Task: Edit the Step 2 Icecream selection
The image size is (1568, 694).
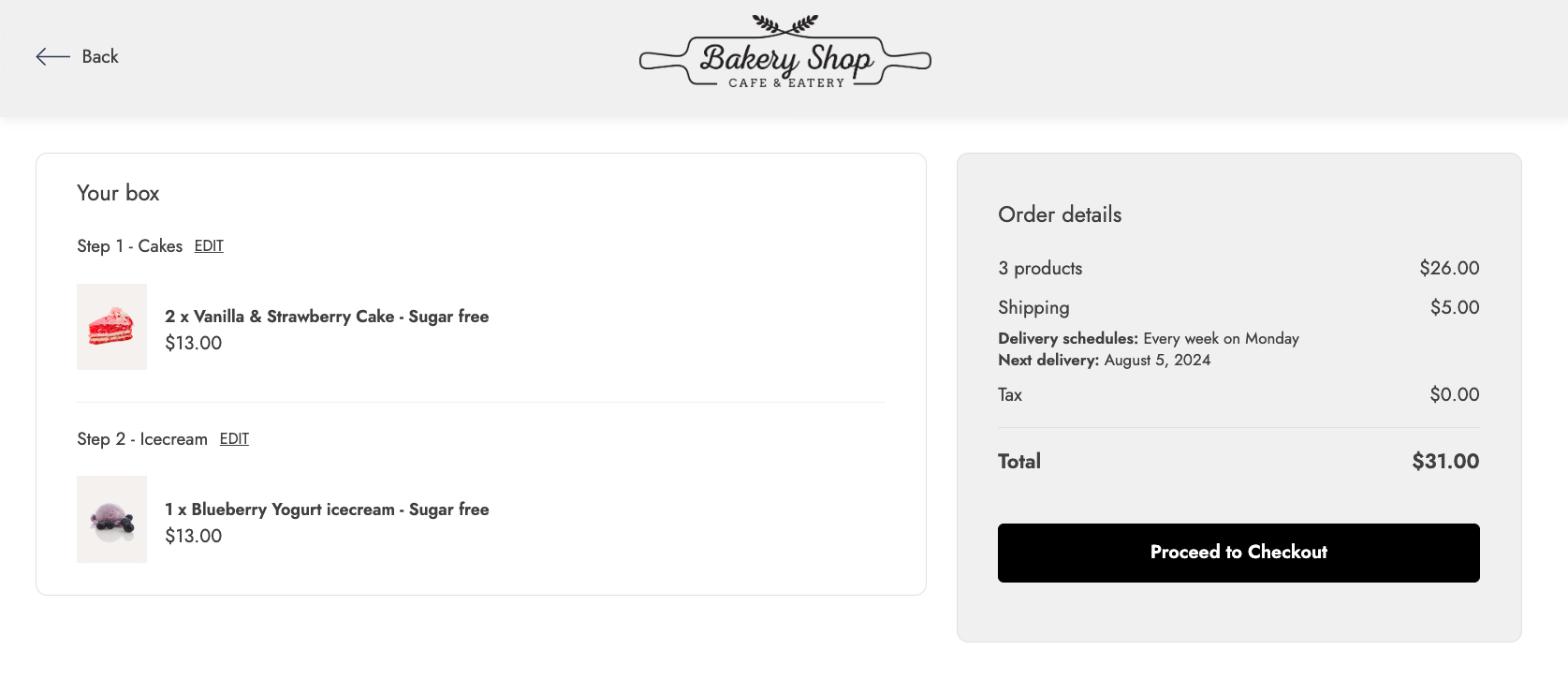Action: click(234, 439)
